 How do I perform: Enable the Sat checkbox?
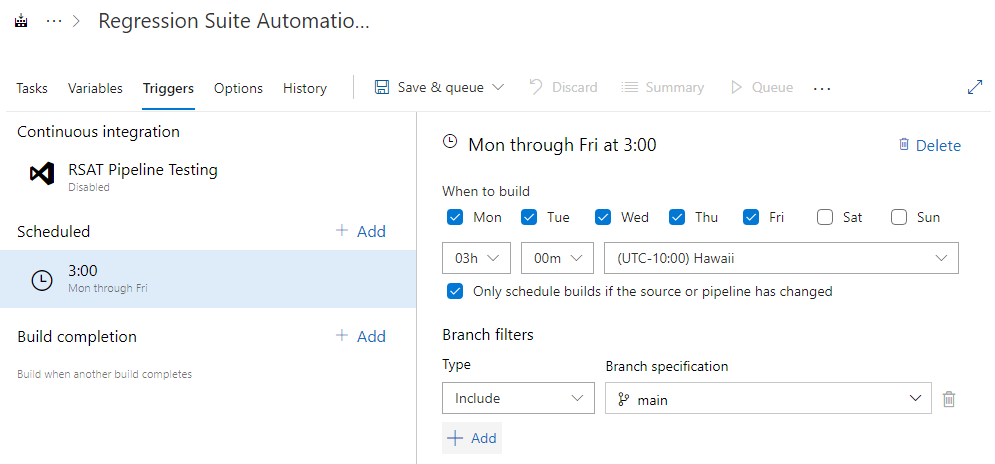(825, 217)
